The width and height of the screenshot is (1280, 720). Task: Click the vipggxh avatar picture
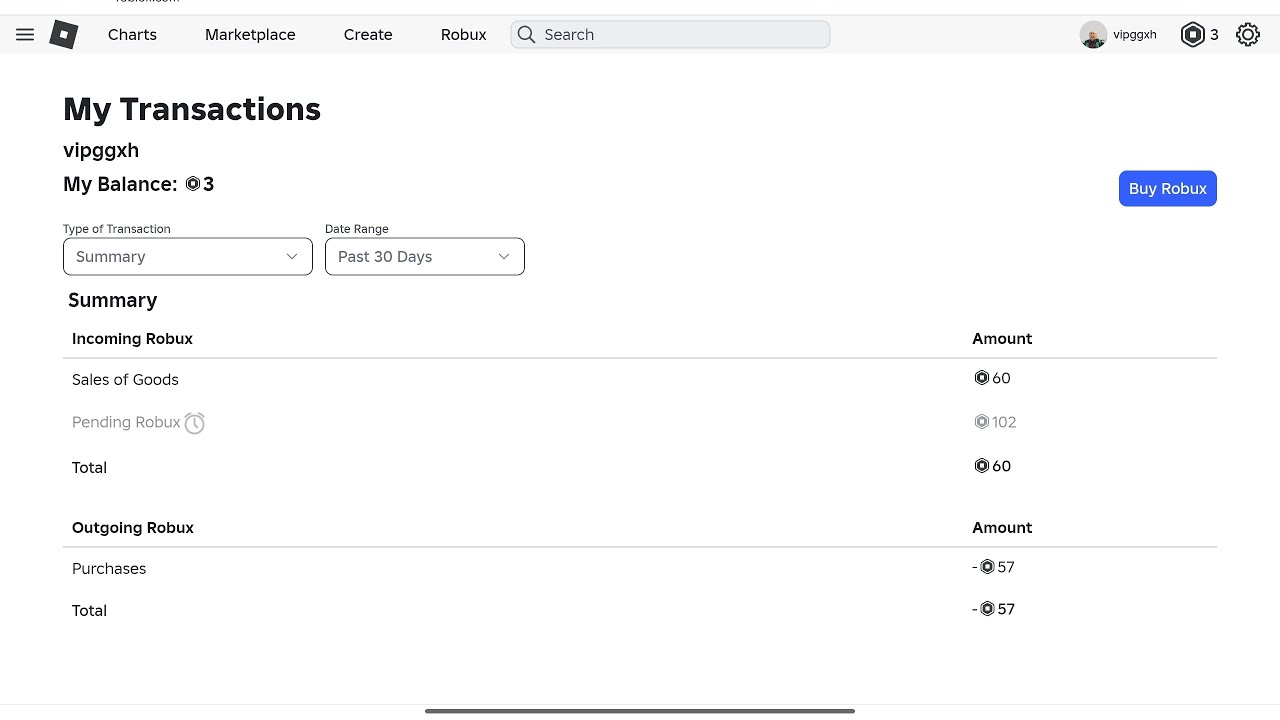point(1093,35)
